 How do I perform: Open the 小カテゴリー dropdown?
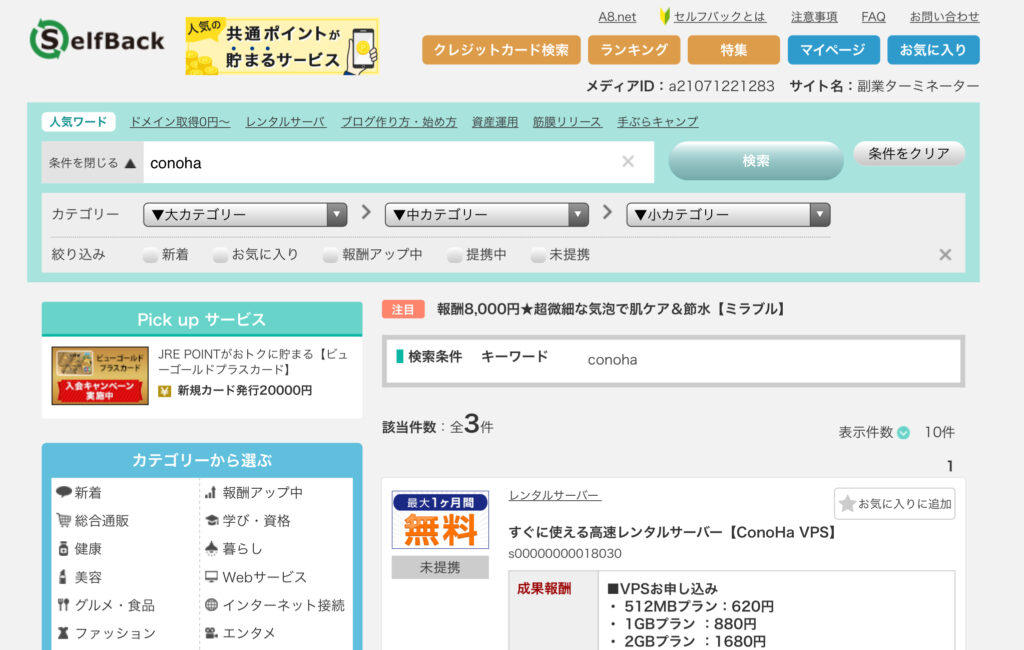[x=728, y=214]
